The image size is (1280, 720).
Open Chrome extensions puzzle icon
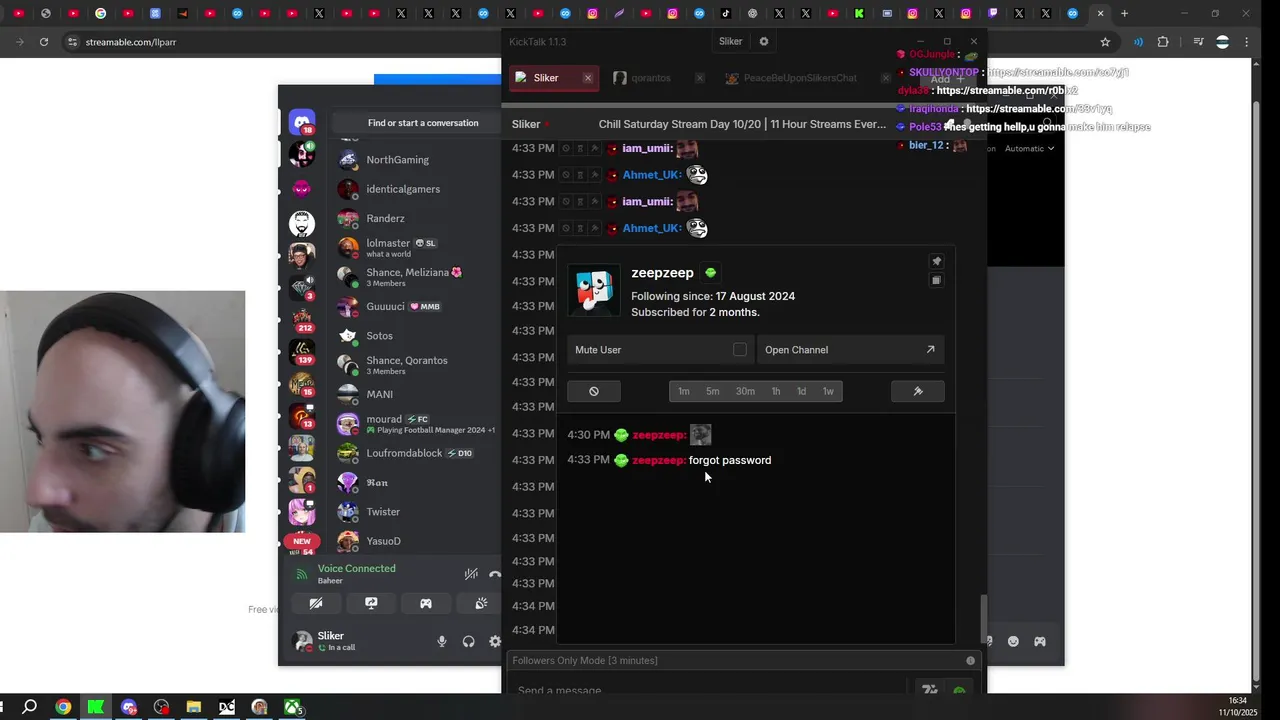pyautogui.click(x=1163, y=42)
